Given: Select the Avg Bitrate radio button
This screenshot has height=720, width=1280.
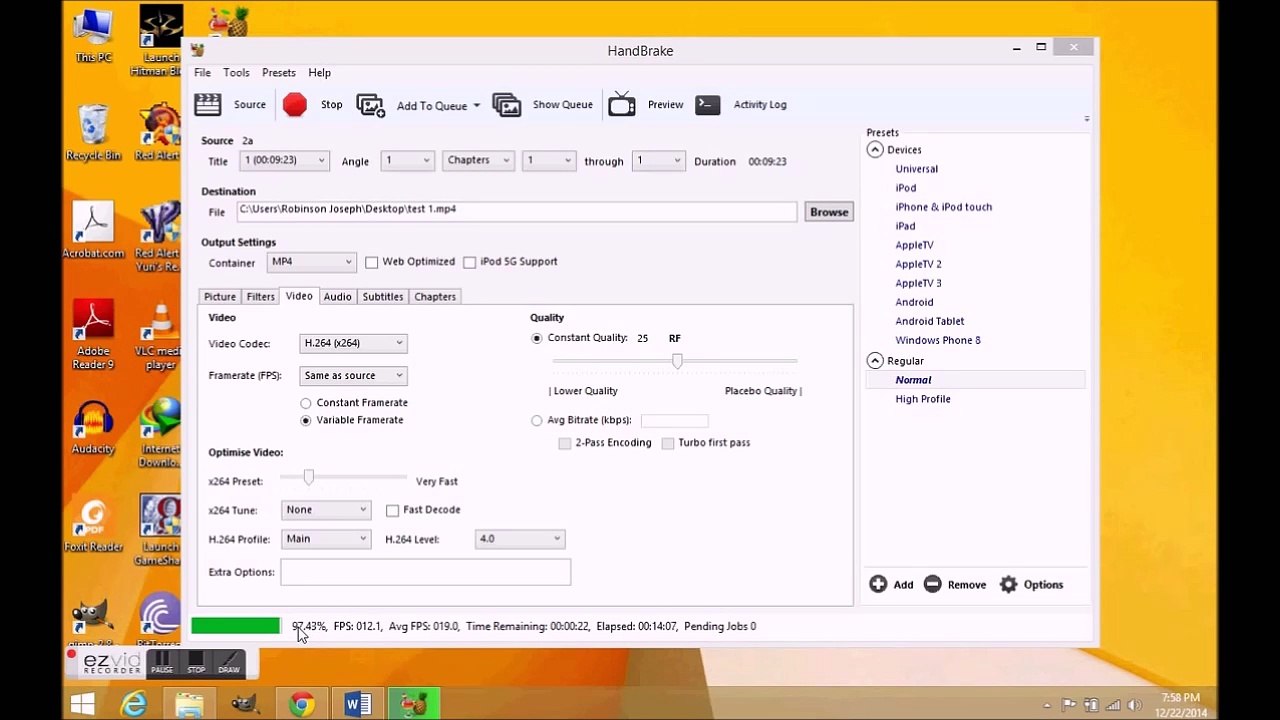Looking at the screenshot, I should 537,421.
